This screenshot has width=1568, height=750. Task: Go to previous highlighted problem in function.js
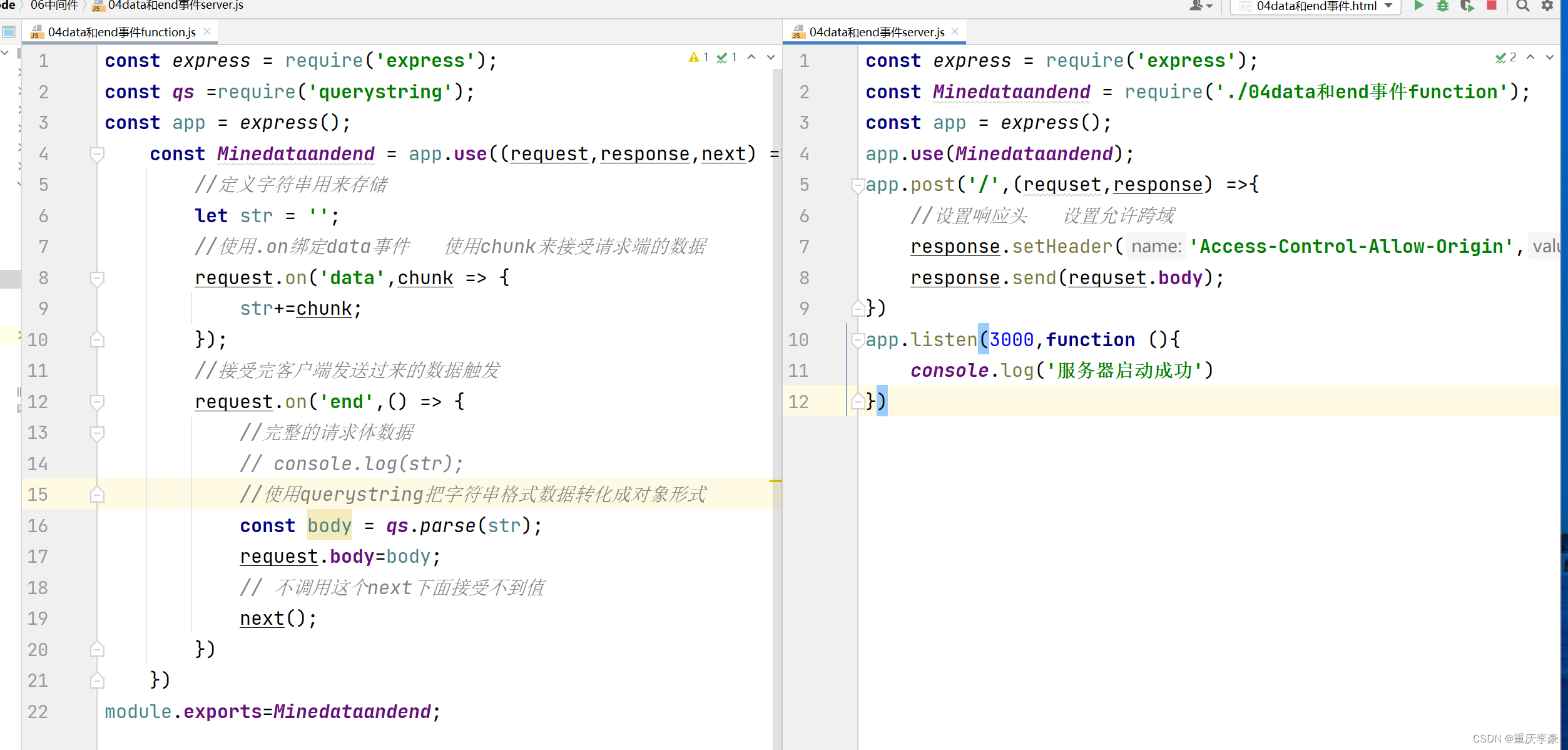click(751, 58)
